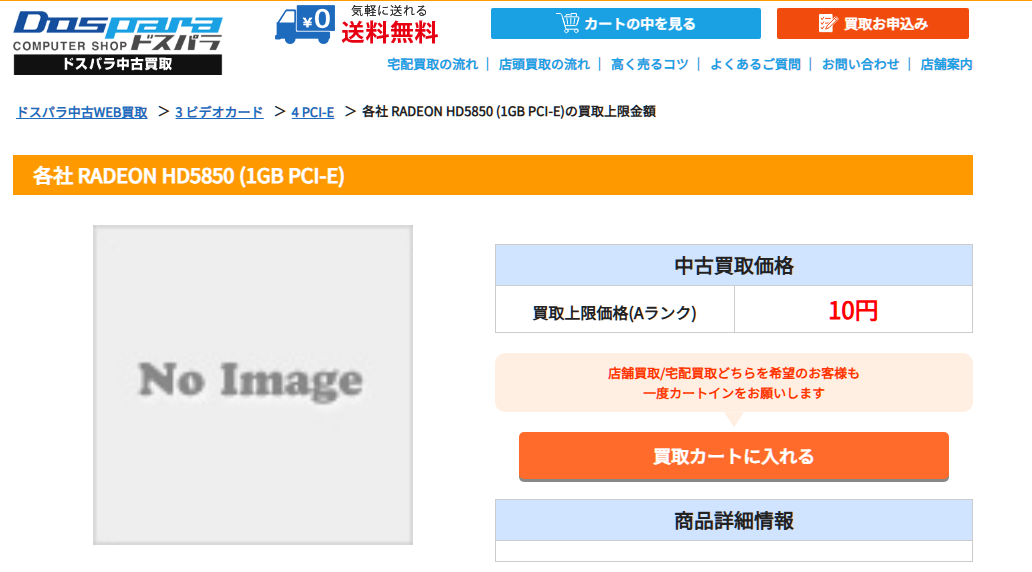Open 店頭買取の流れ menu link
This screenshot has width=1032, height=572.
point(544,64)
